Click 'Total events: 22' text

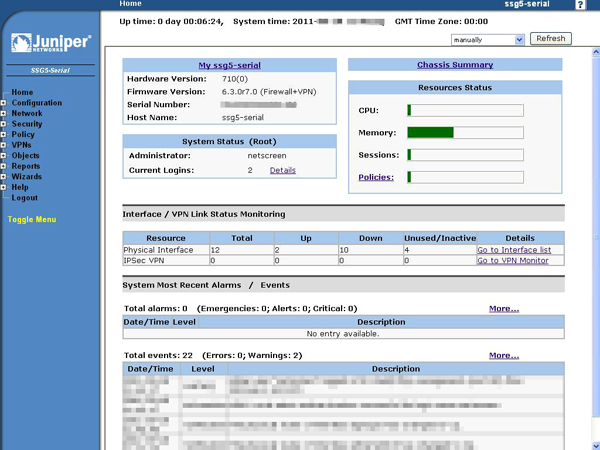tap(158, 355)
